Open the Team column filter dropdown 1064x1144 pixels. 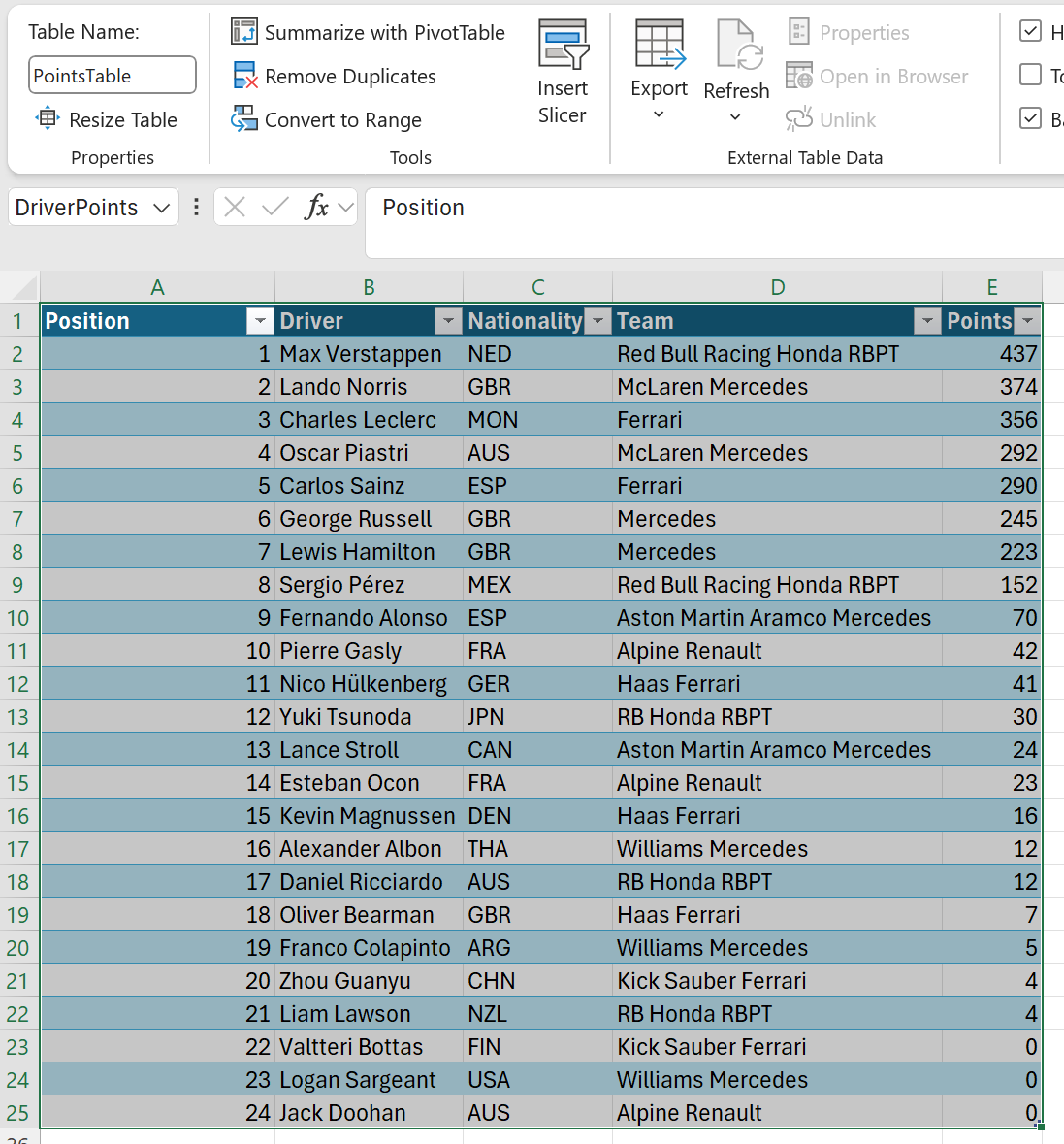(927, 321)
